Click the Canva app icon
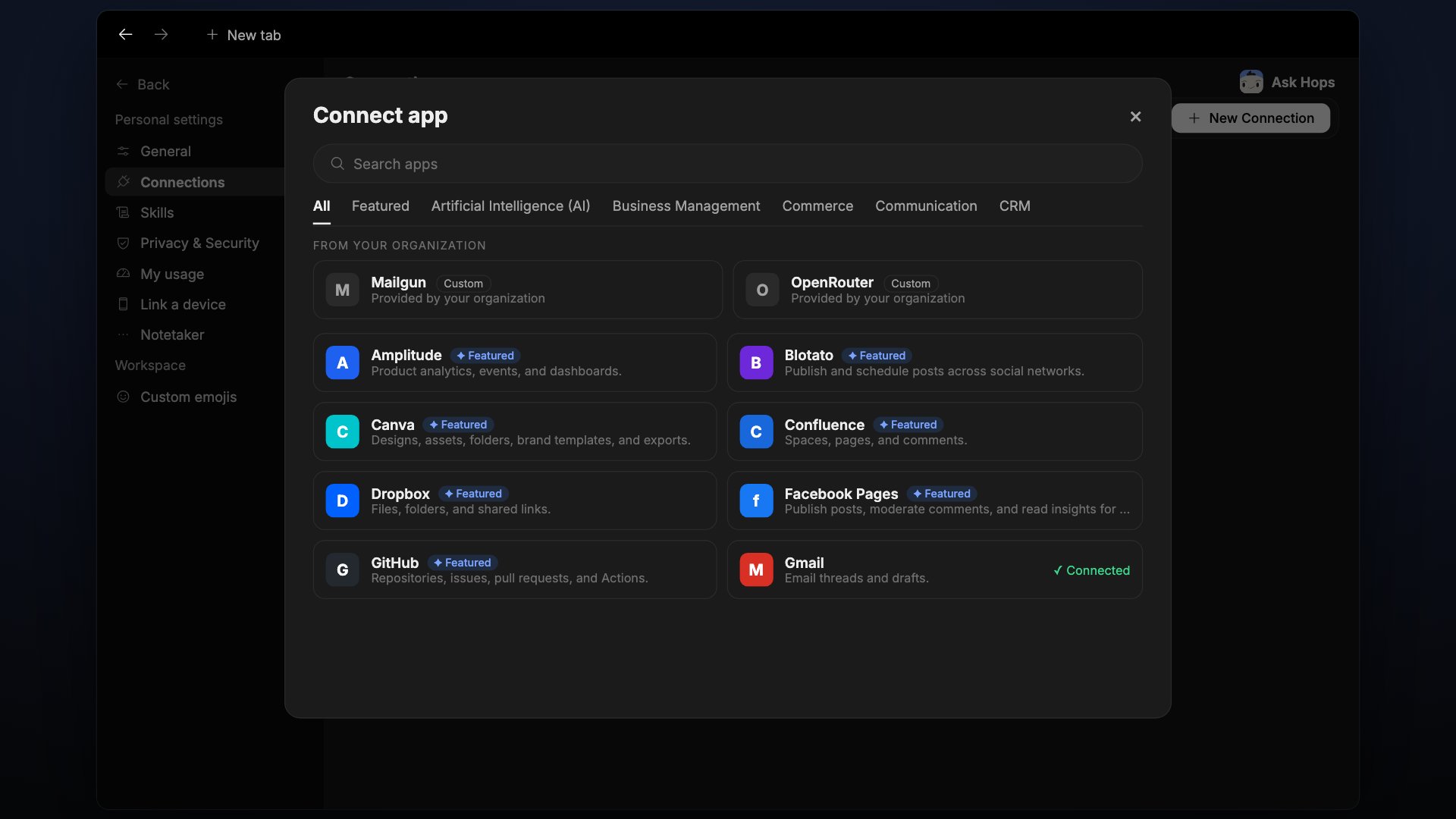This screenshot has width=1456, height=819. click(342, 431)
